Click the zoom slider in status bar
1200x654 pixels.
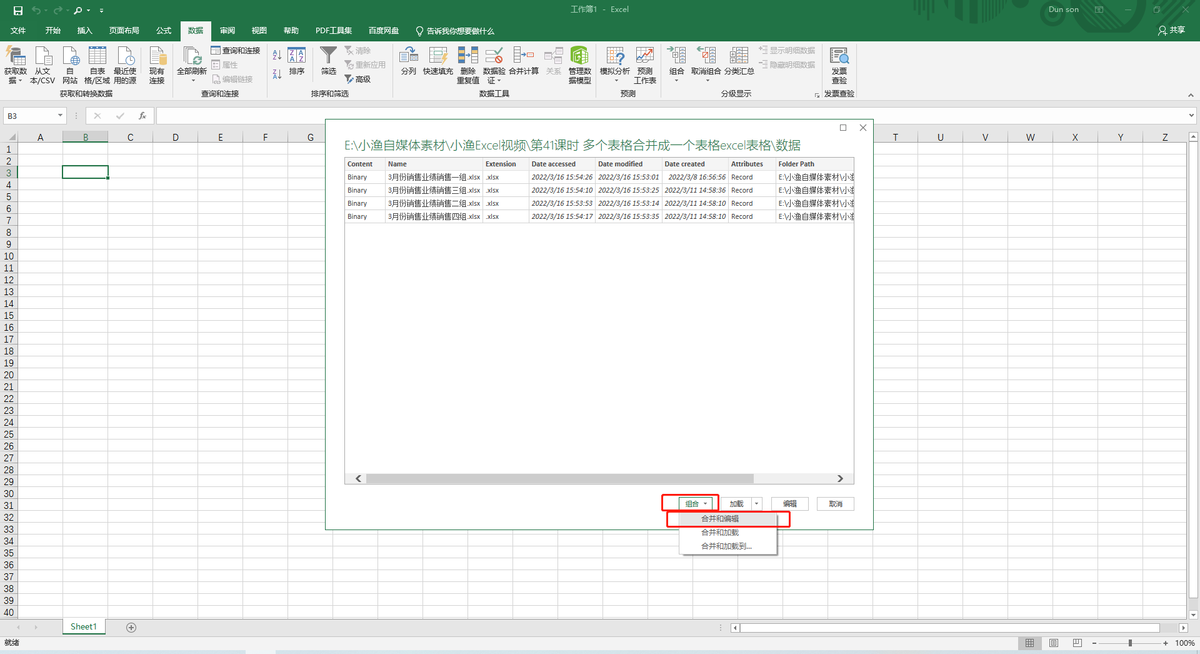coord(1131,642)
